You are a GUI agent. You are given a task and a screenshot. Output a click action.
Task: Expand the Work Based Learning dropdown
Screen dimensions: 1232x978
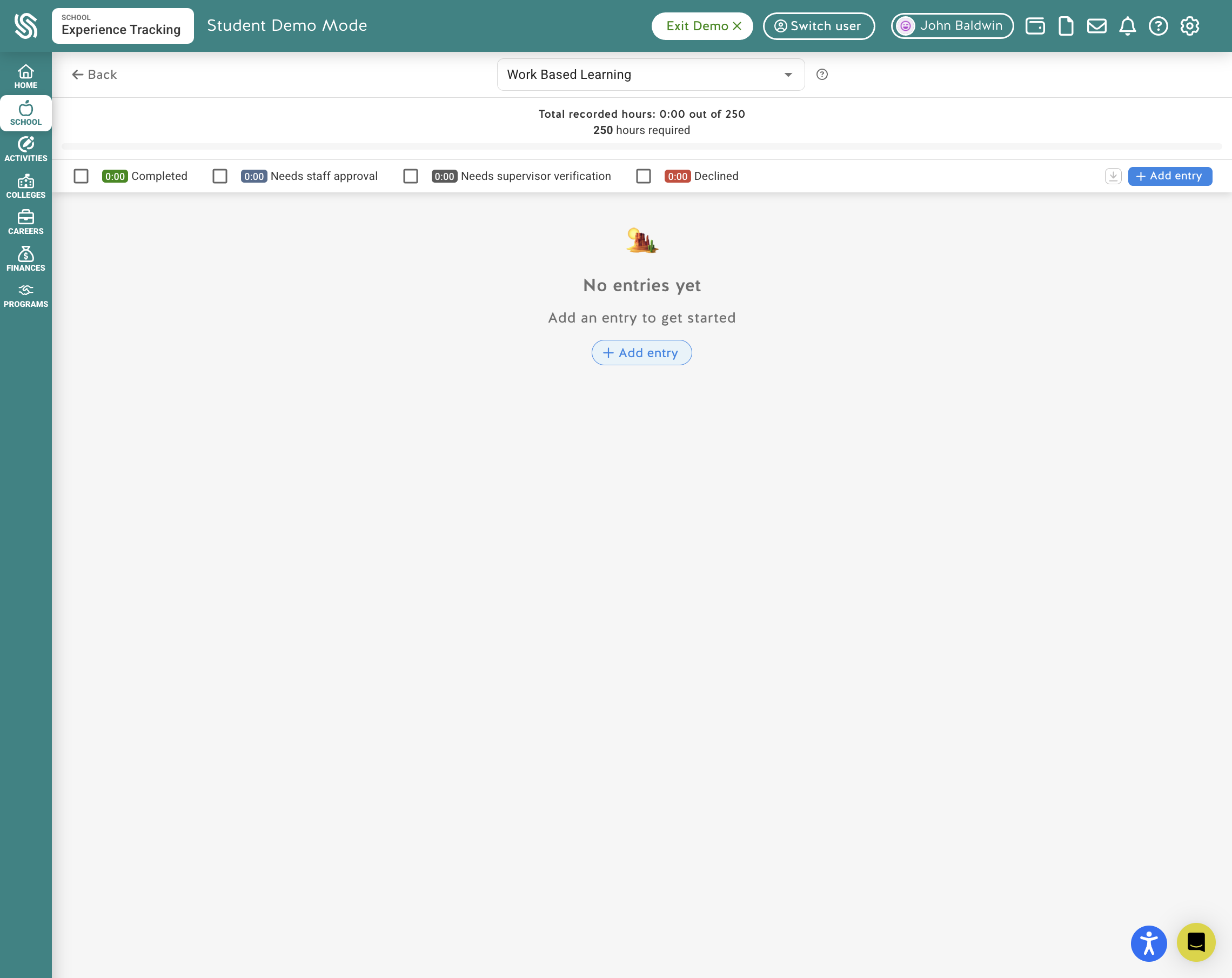click(x=651, y=74)
